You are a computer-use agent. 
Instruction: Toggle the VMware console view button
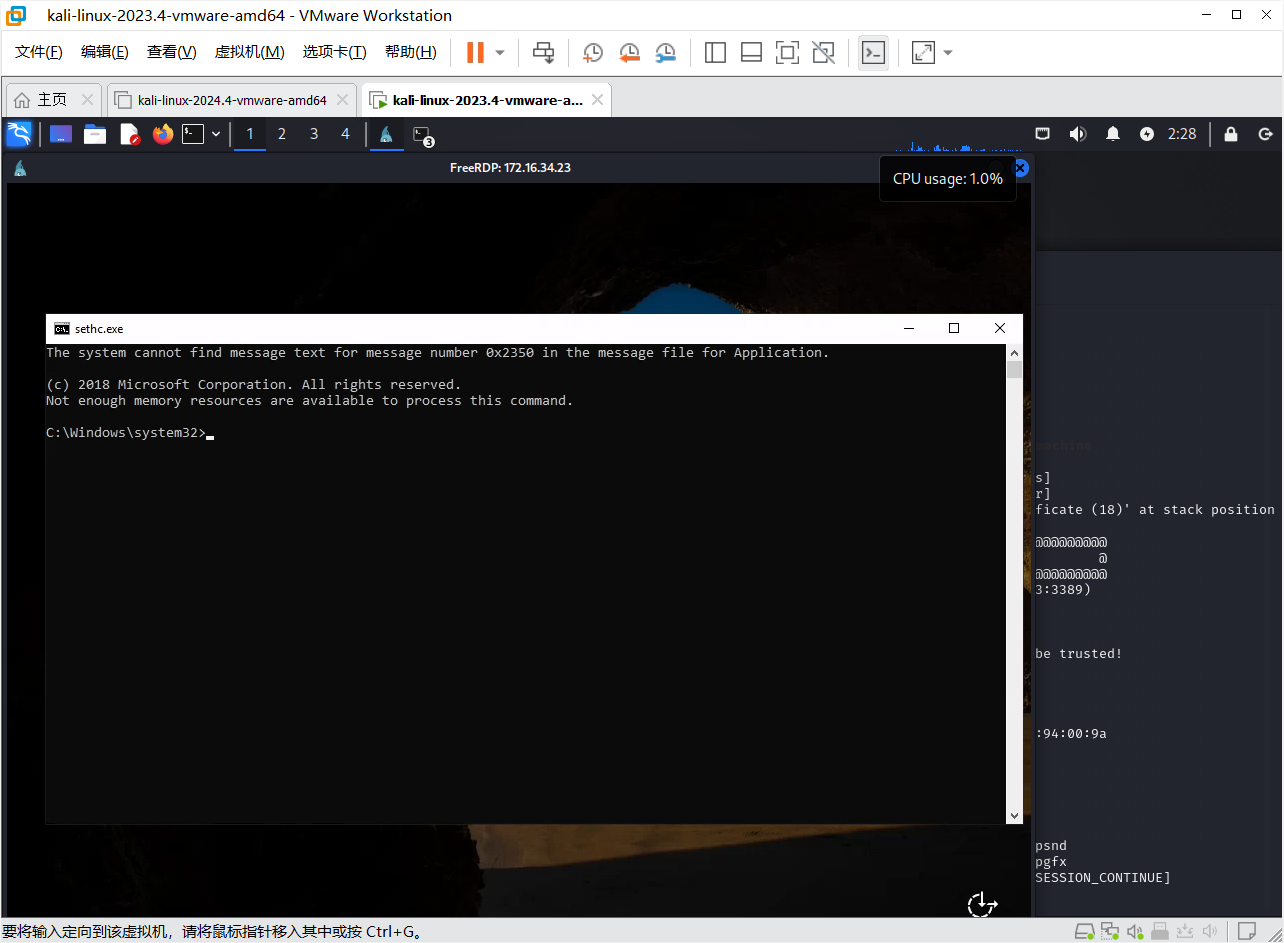pyautogui.click(x=873, y=53)
